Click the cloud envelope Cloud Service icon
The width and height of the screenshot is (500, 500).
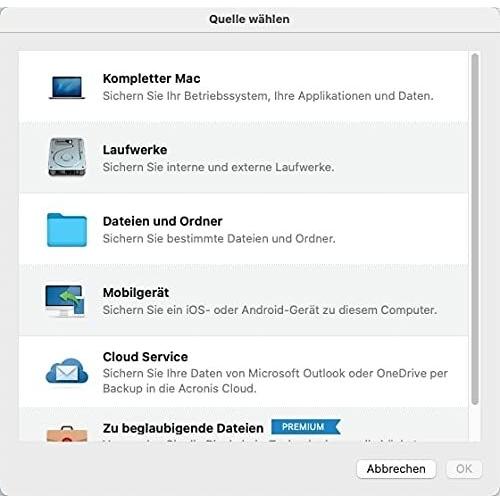click(67, 372)
